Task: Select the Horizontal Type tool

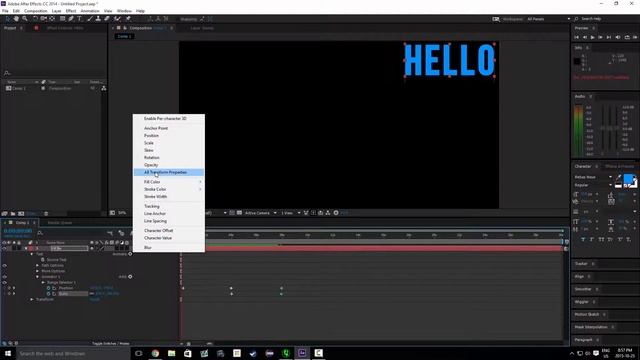Action: [x=79, y=19]
